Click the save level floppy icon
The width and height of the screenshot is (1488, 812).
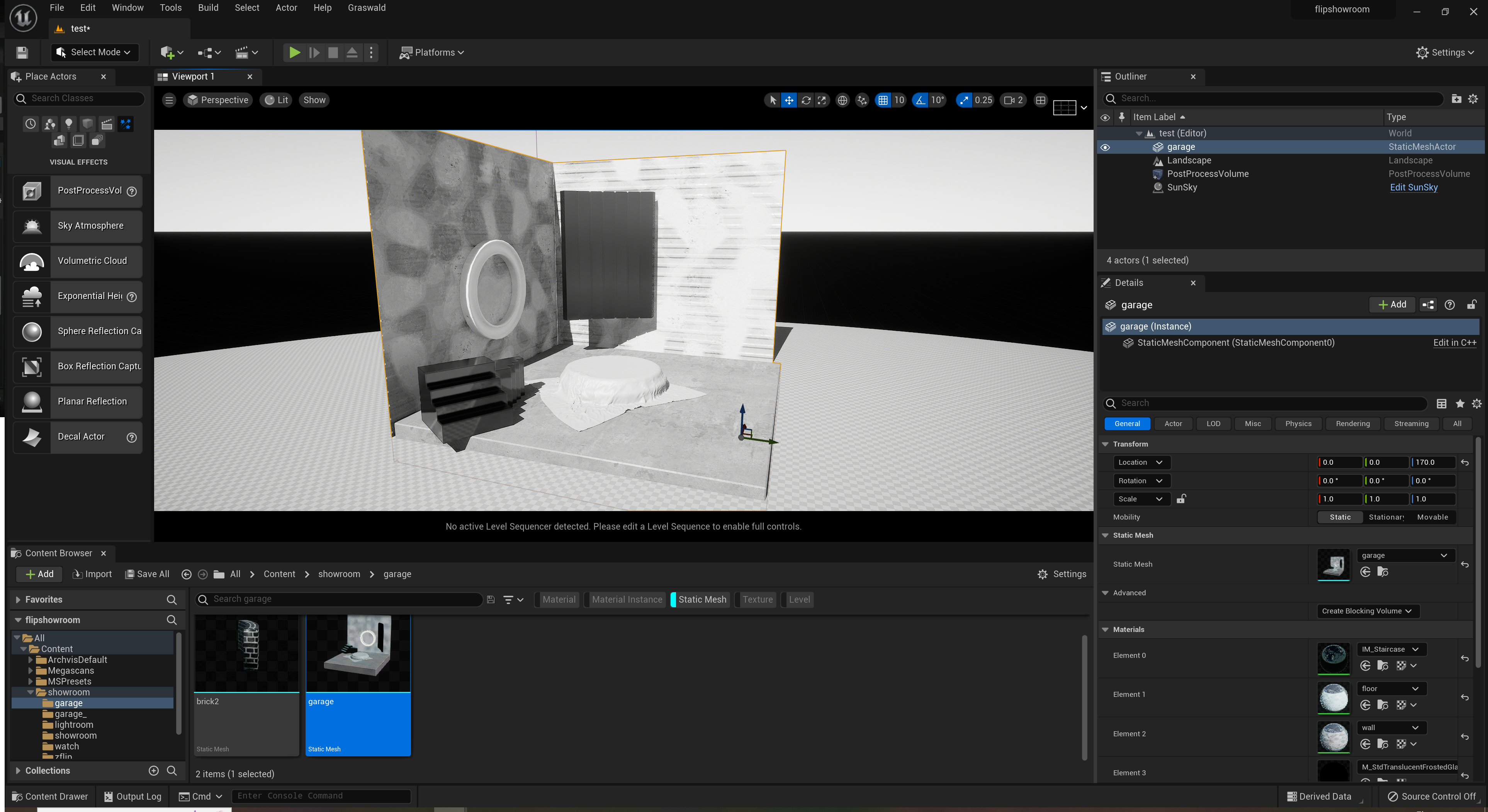pyautogui.click(x=22, y=53)
